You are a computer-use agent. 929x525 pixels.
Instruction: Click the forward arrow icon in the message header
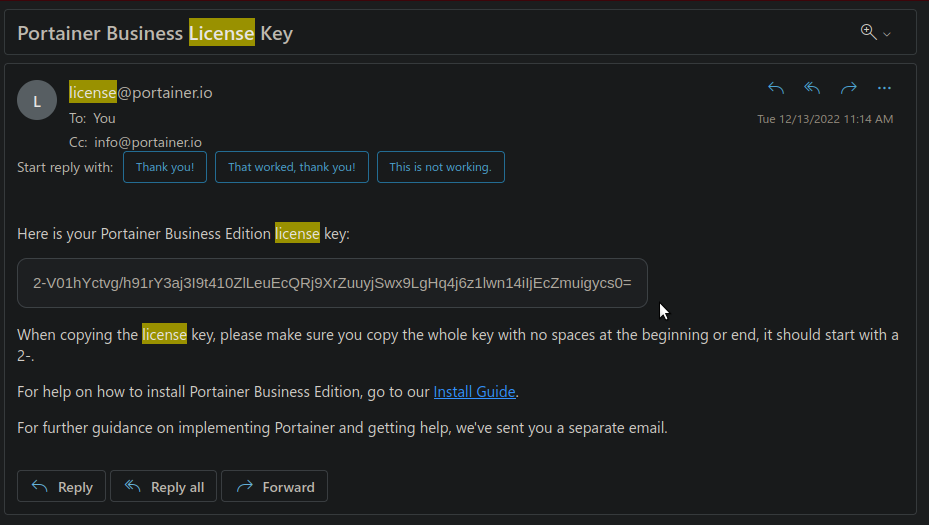pyautogui.click(x=848, y=88)
